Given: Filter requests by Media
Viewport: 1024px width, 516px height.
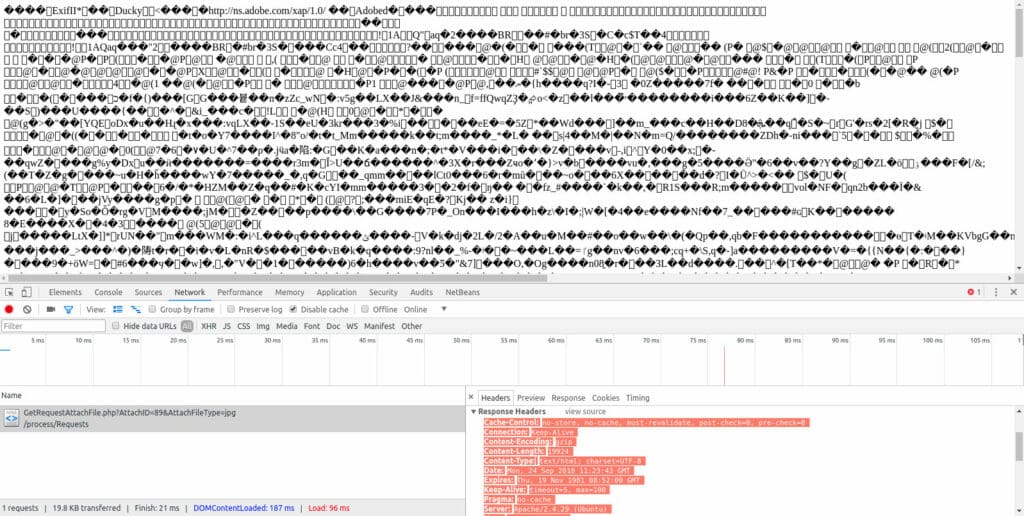Looking at the screenshot, I should click(287, 326).
